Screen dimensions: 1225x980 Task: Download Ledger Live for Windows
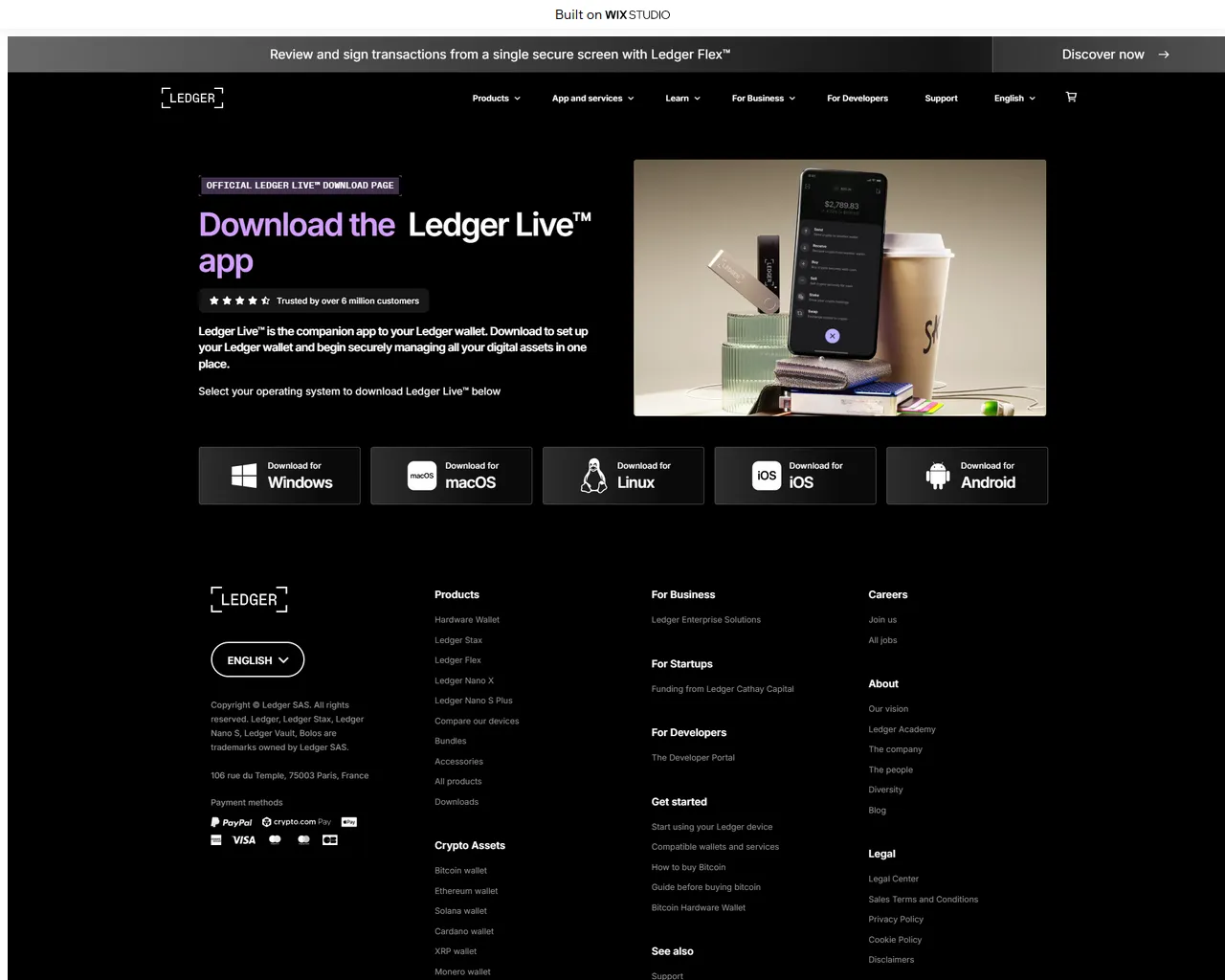click(279, 476)
